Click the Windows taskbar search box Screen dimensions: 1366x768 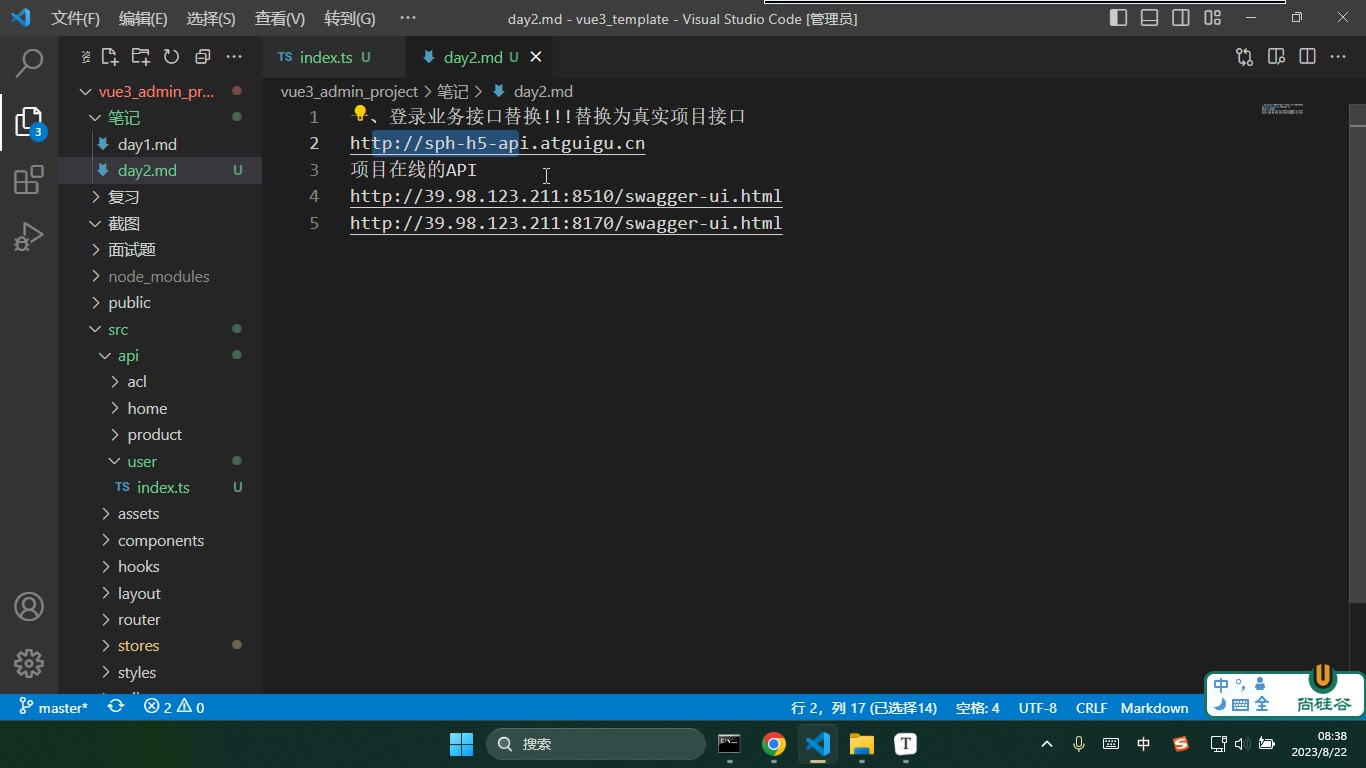[596, 744]
